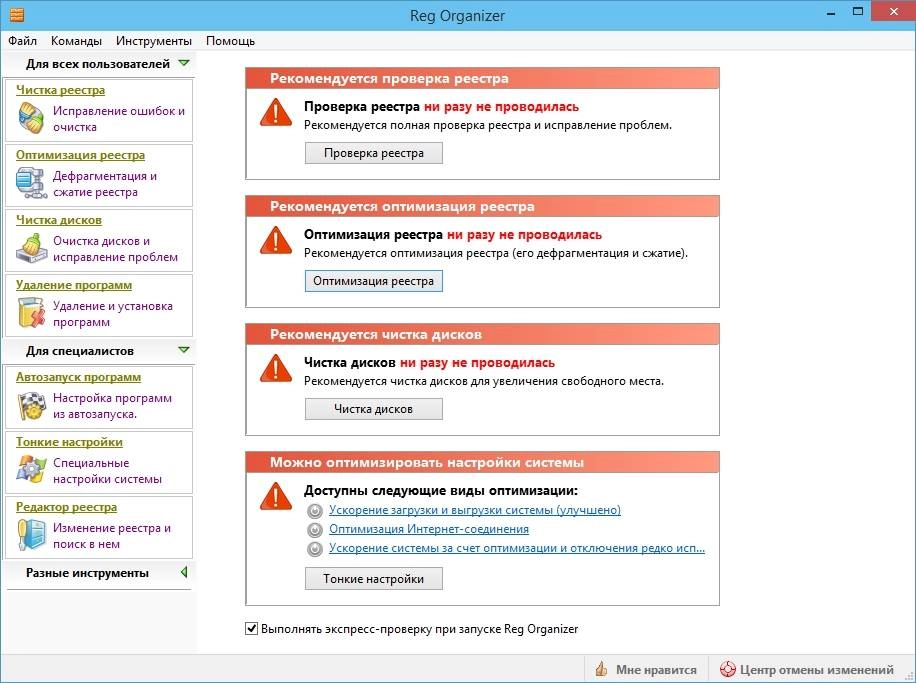Click the Чистка дисков button
This screenshot has width=916, height=683.
pyautogui.click(x=374, y=409)
